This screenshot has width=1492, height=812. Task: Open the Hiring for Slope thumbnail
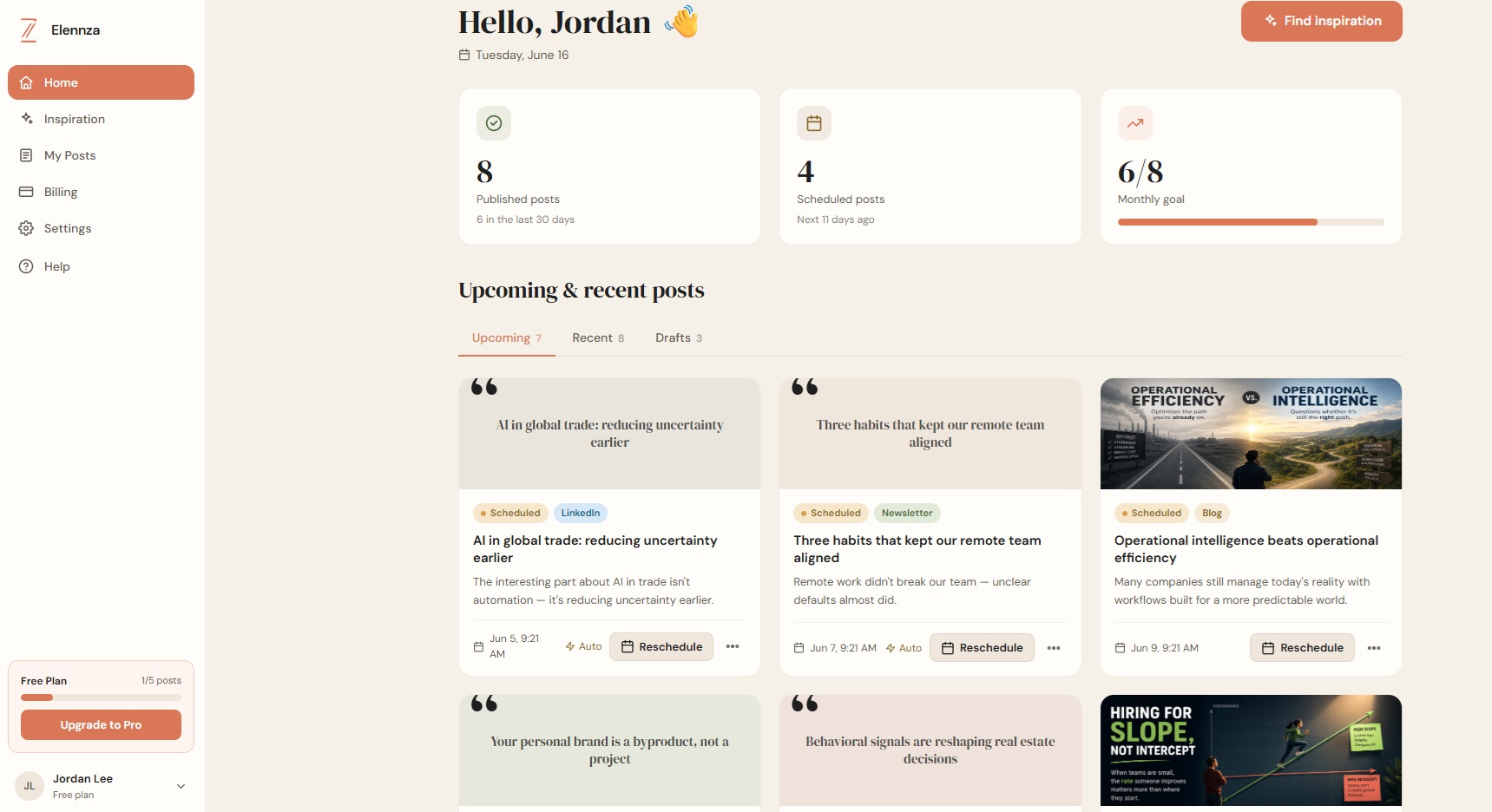pyautogui.click(x=1251, y=751)
